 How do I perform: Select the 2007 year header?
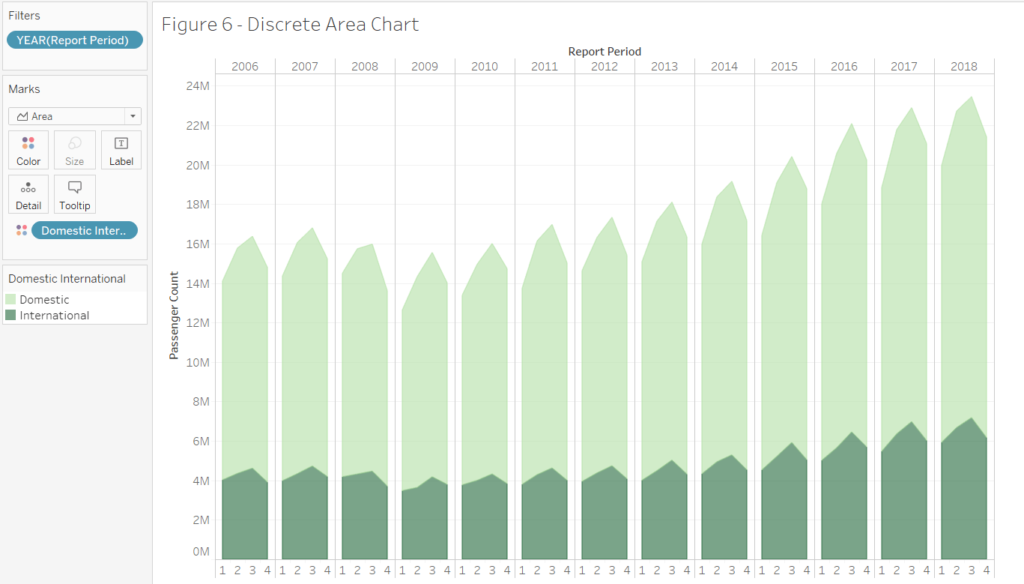305,67
